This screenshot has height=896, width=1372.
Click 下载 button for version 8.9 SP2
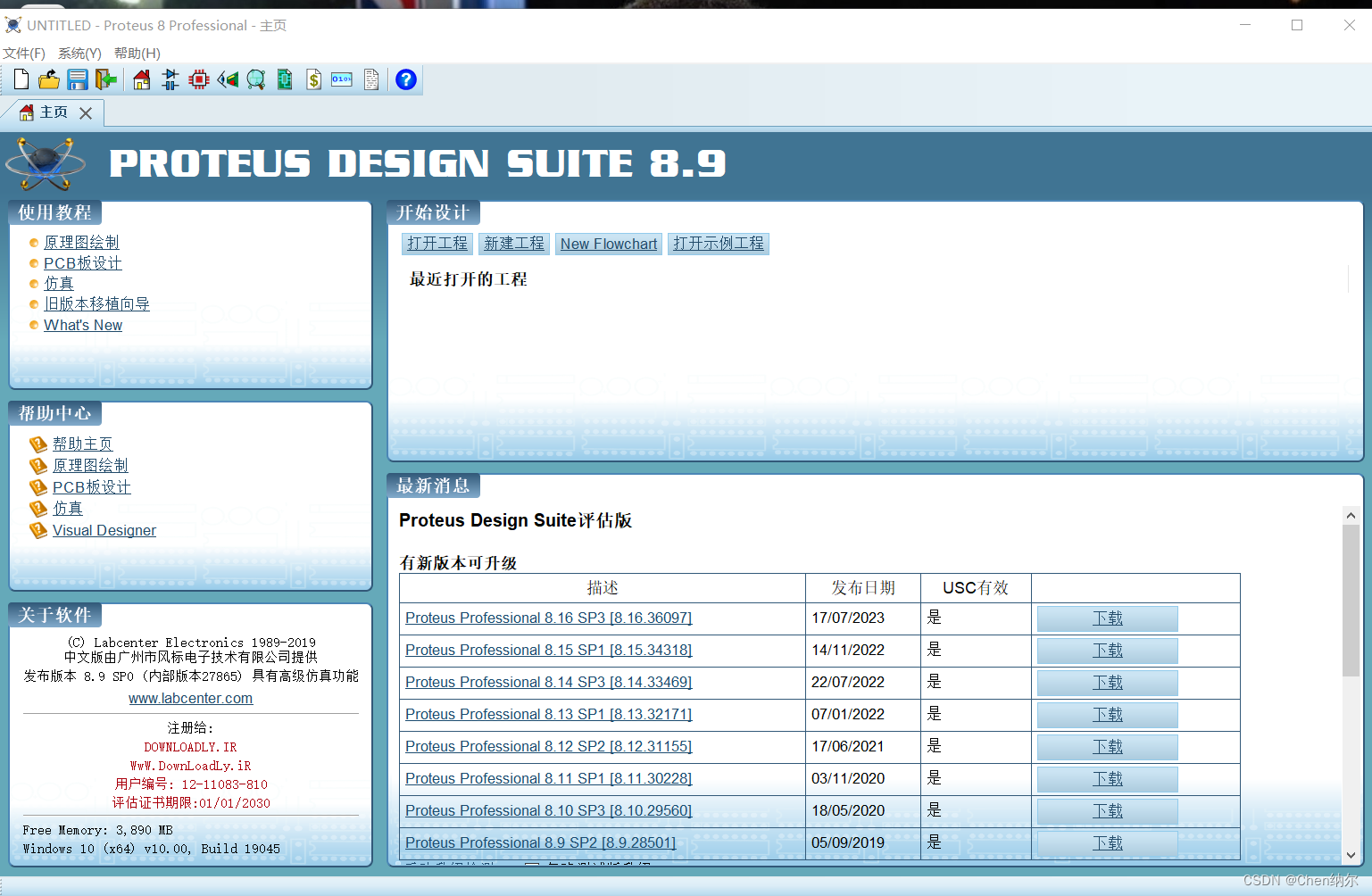(1108, 843)
